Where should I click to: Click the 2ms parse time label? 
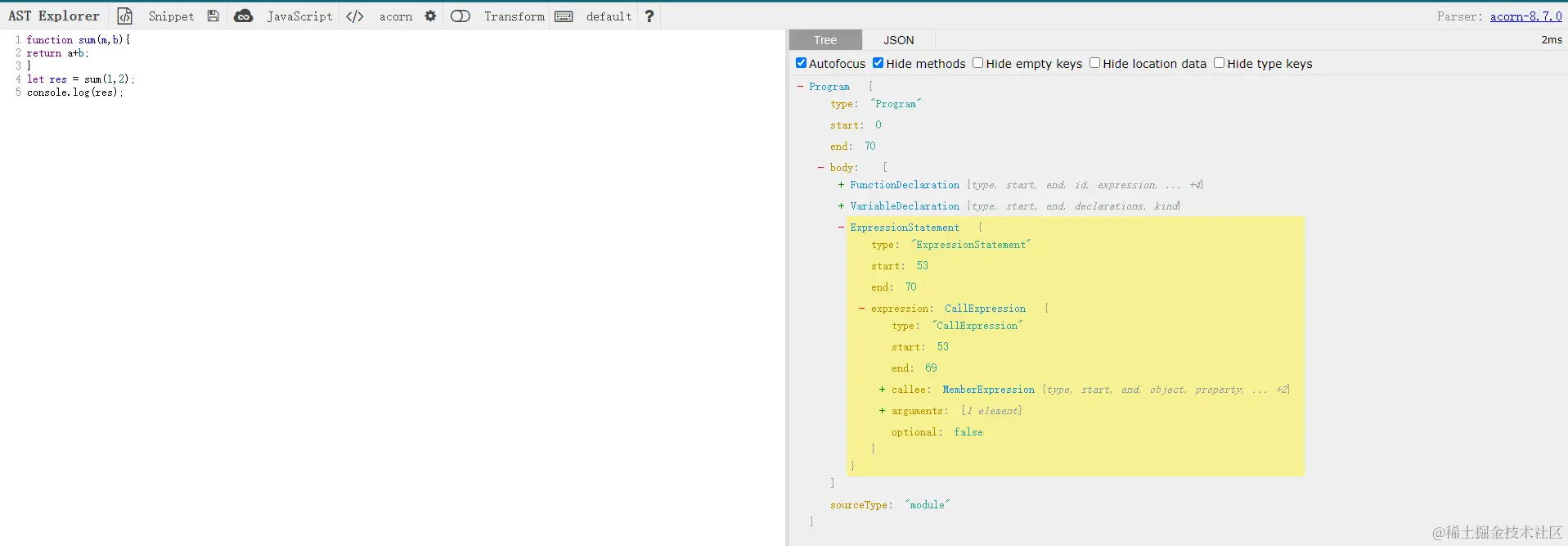(1552, 39)
